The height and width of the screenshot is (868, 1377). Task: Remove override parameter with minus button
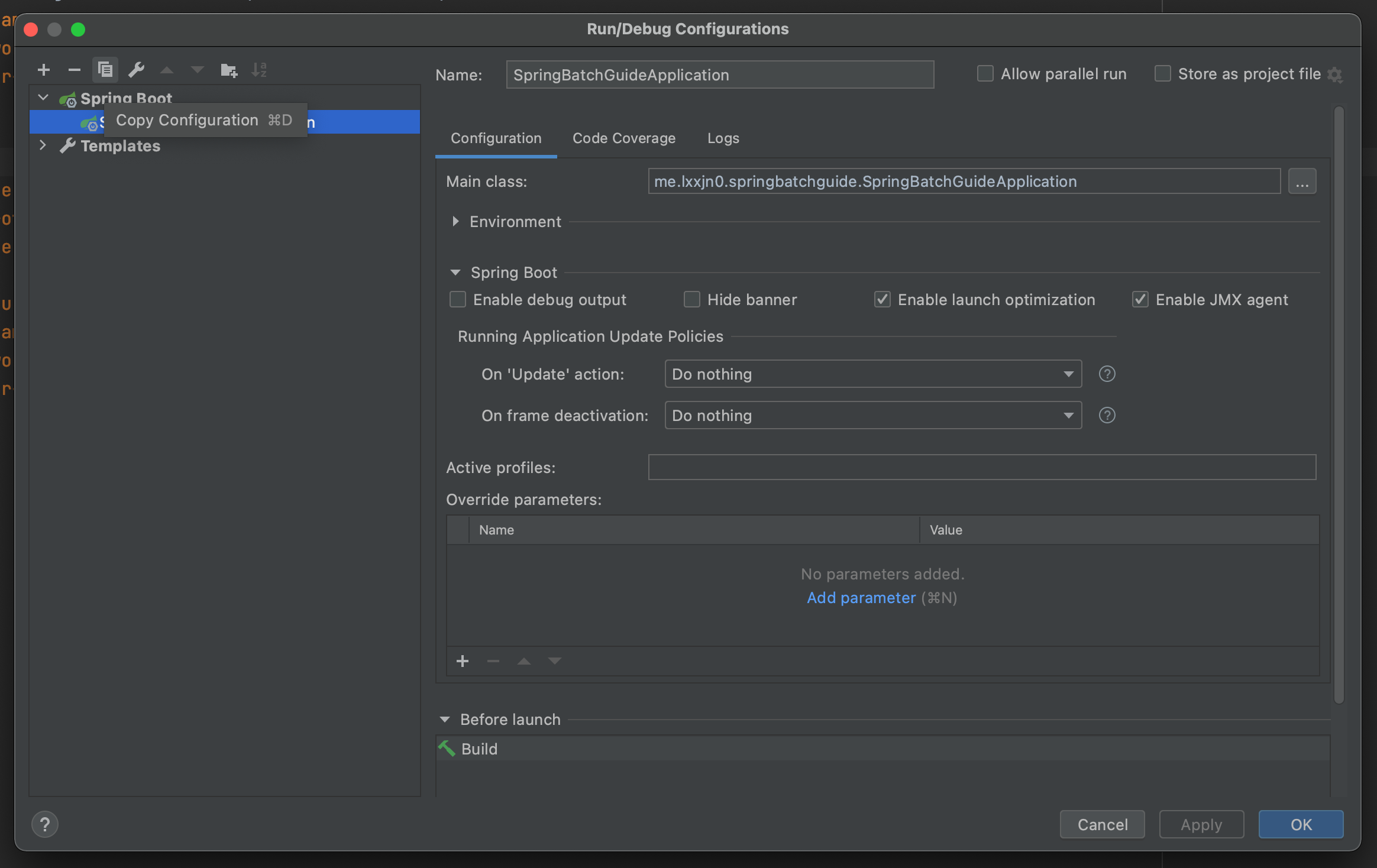pos(493,661)
